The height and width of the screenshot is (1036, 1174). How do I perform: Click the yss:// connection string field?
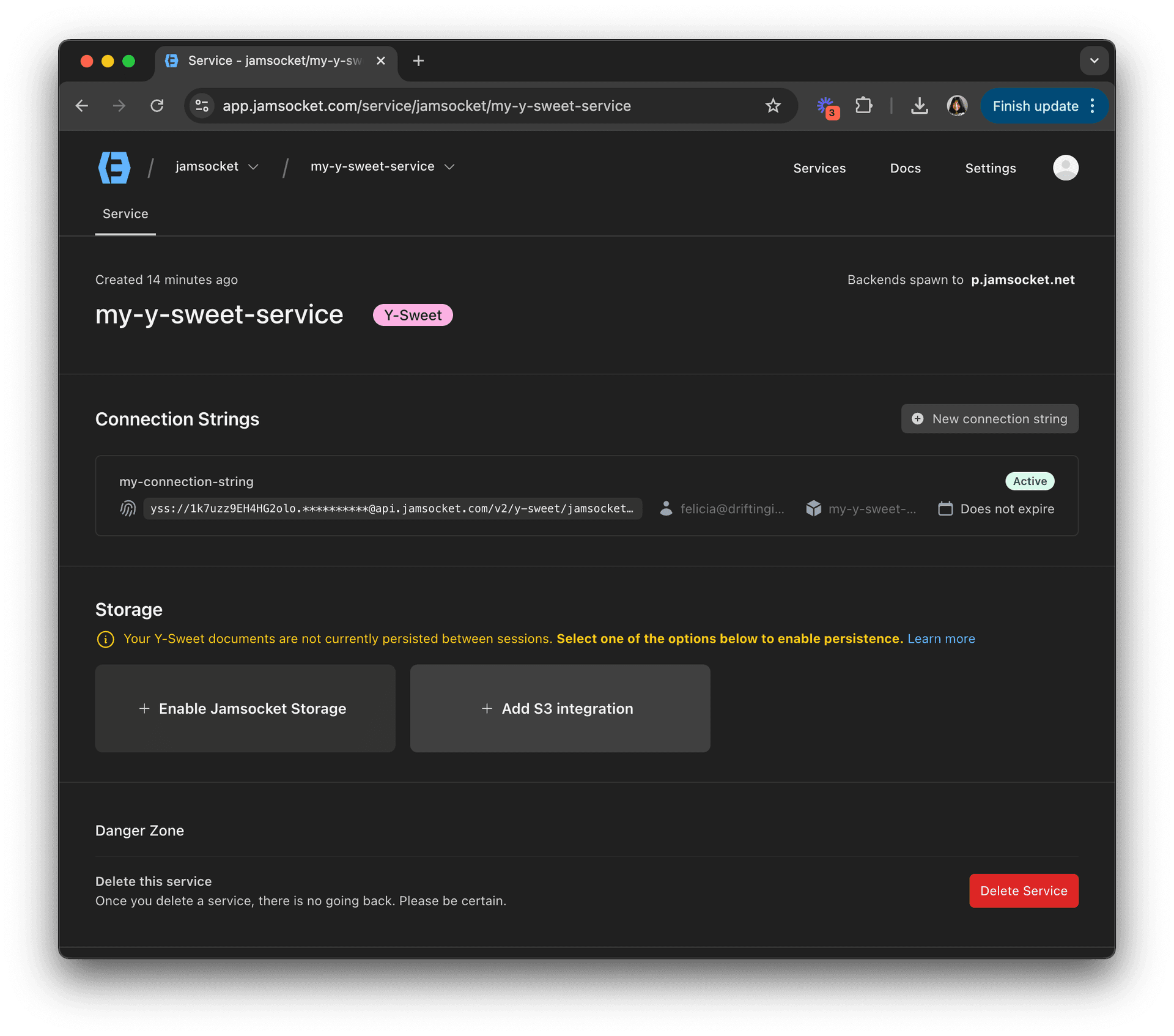click(x=393, y=508)
